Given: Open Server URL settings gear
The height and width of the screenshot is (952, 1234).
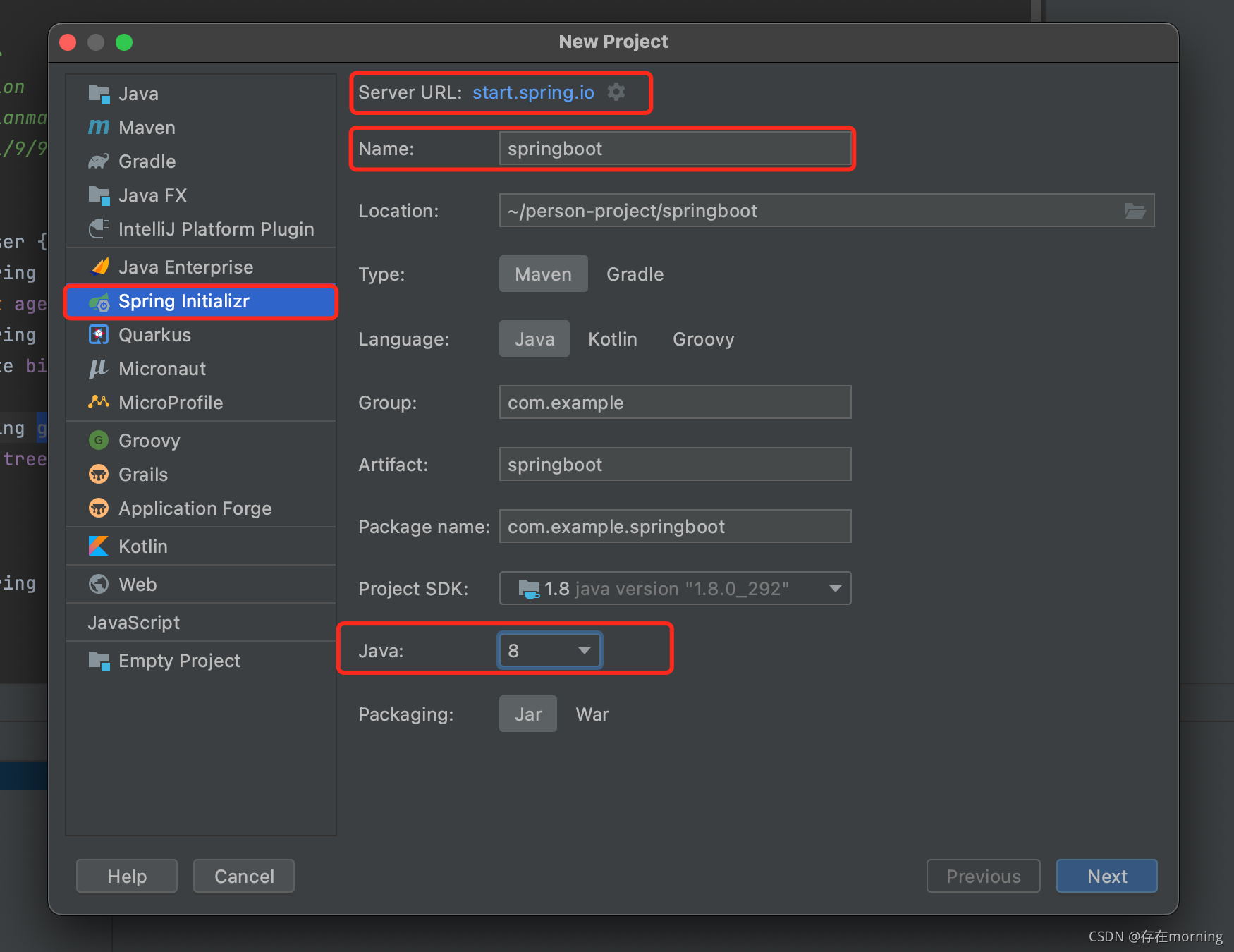Looking at the screenshot, I should coord(616,92).
